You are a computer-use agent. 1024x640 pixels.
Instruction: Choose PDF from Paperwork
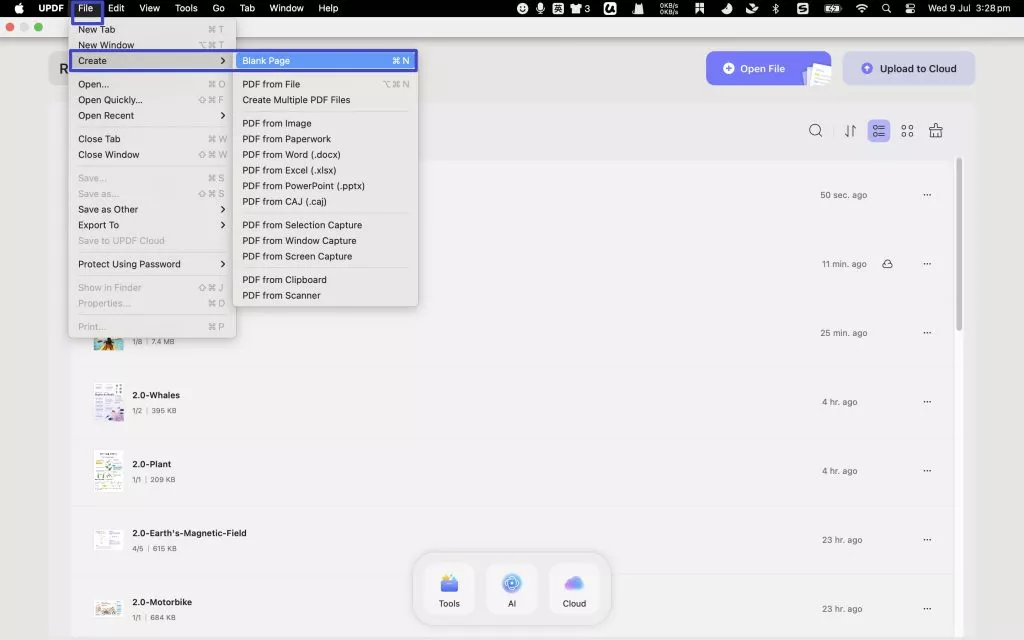325,139
